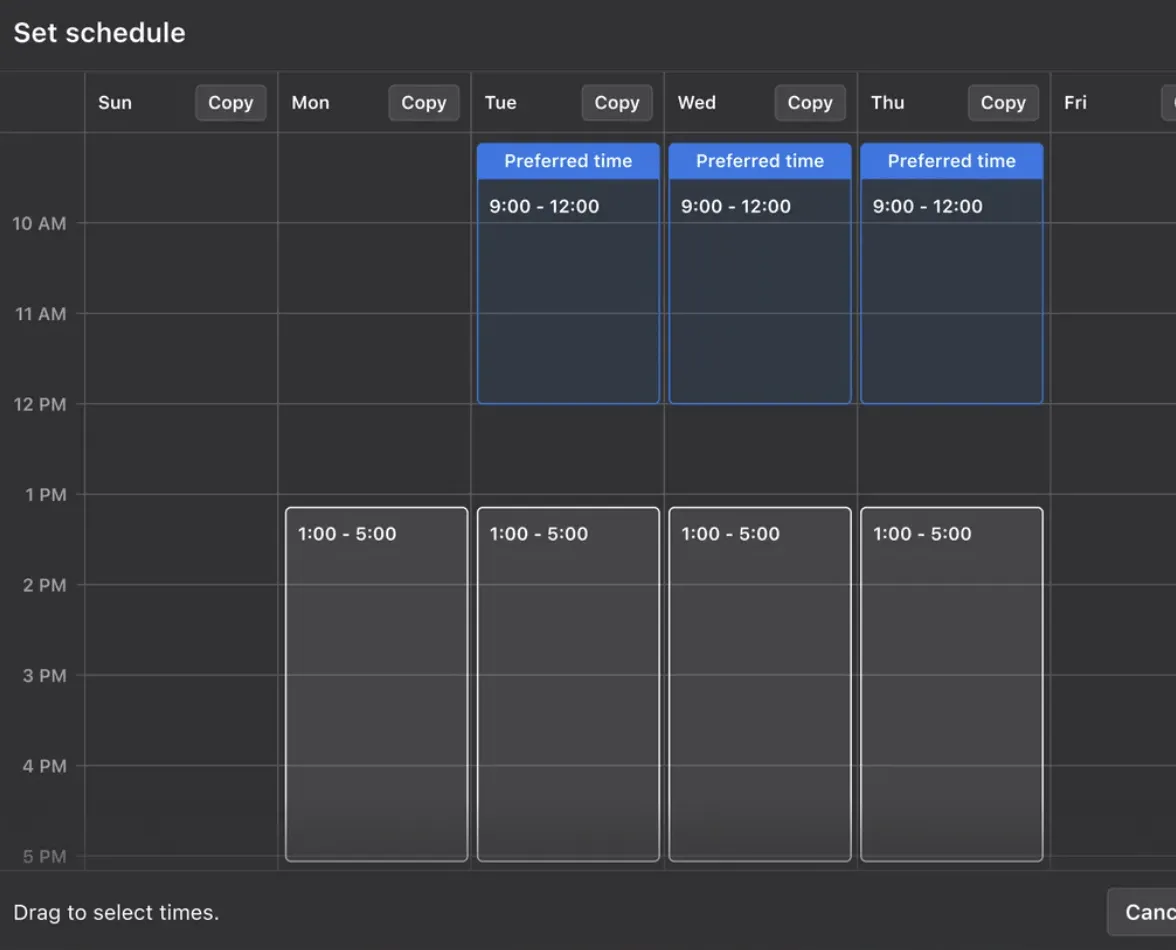The height and width of the screenshot is (950, 1176).
Task: Click the 2 PM time label
Action: click(x=44, y=586)
